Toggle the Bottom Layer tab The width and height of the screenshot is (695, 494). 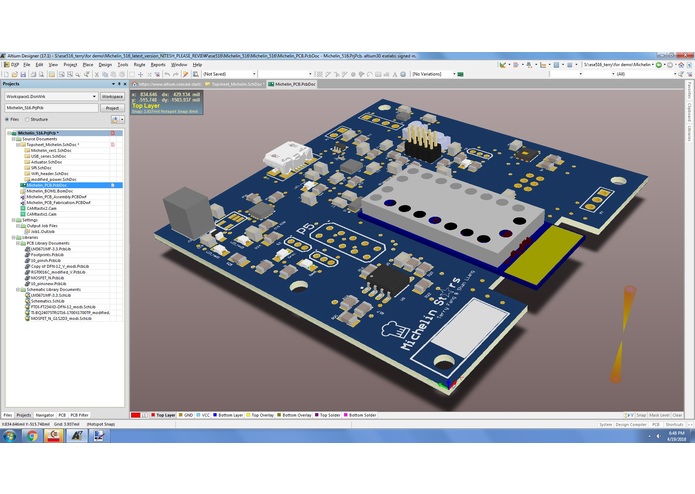pyautogui.click(x=228, y=415)
